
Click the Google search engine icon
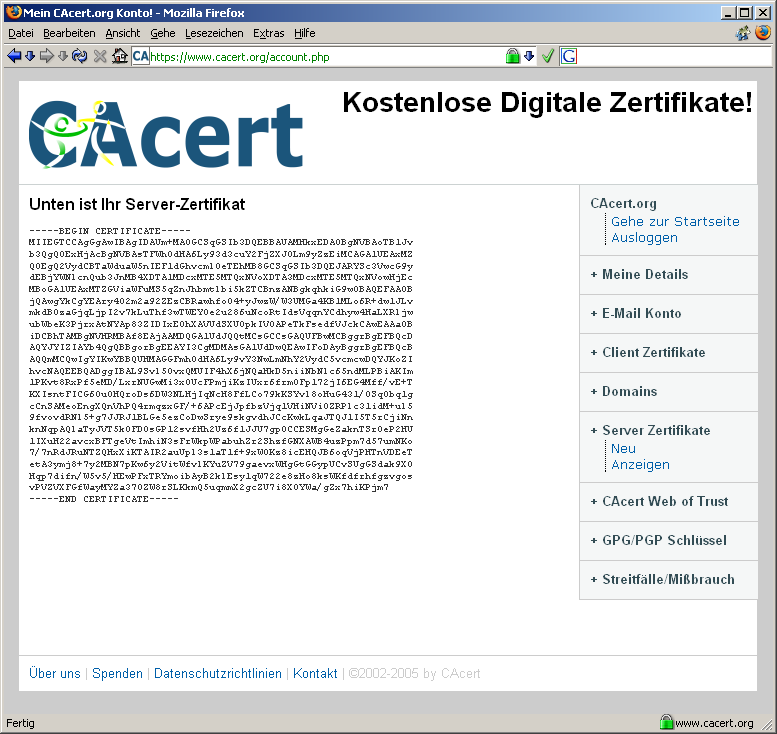569,56
